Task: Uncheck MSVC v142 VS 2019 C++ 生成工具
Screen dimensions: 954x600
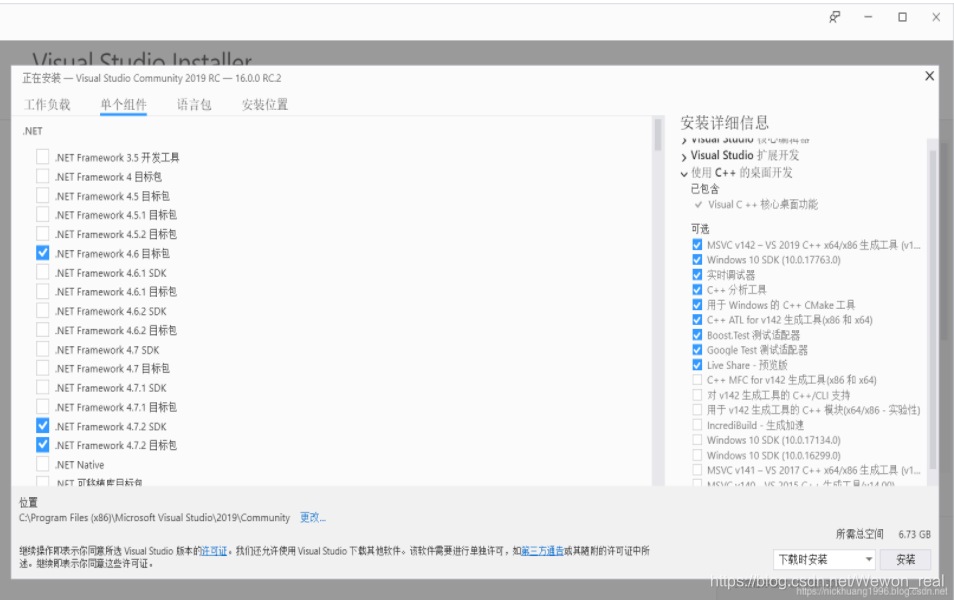Action: (x=697, y=245)
